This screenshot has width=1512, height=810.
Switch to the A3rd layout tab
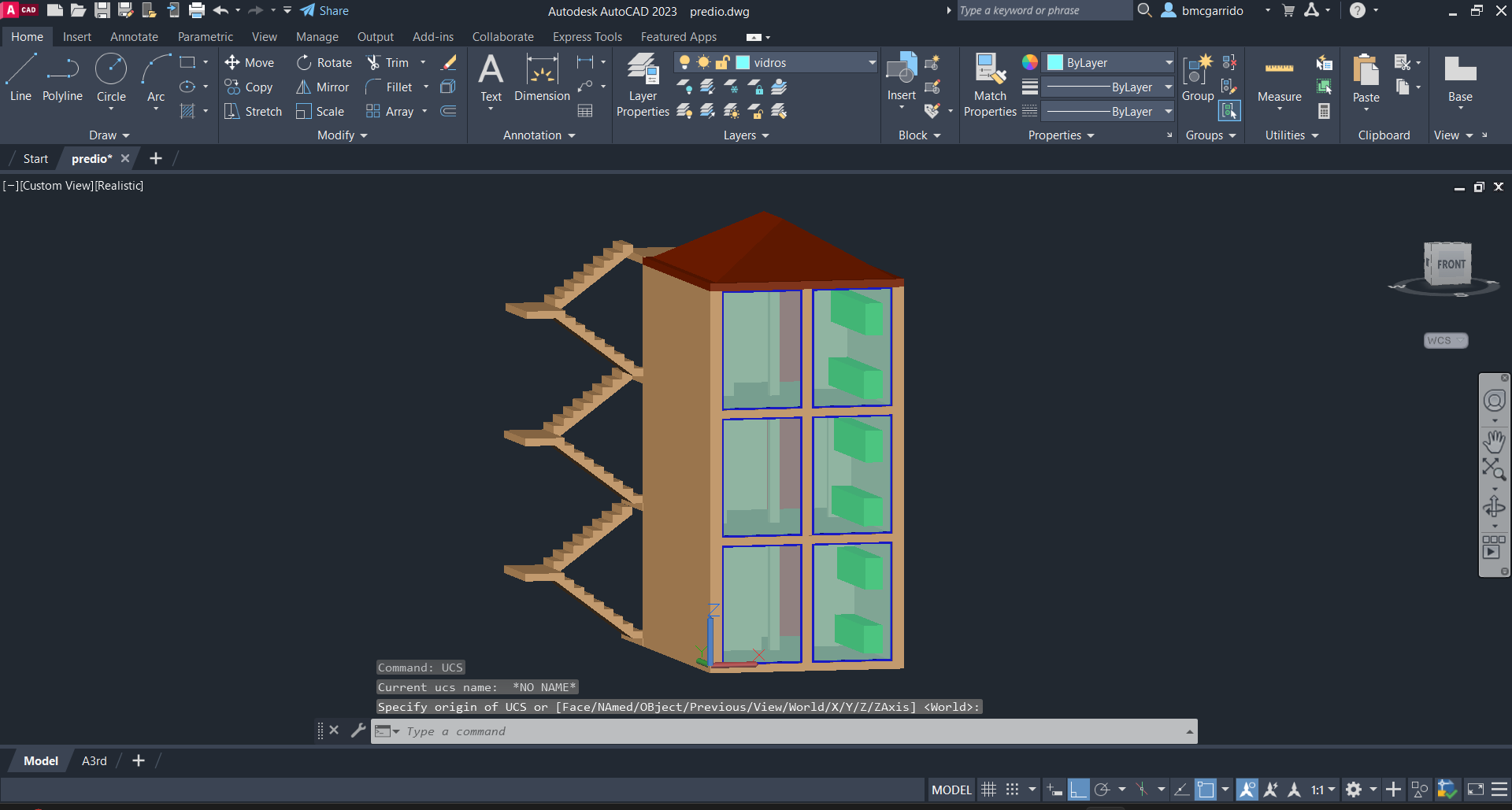coord(94,761)
